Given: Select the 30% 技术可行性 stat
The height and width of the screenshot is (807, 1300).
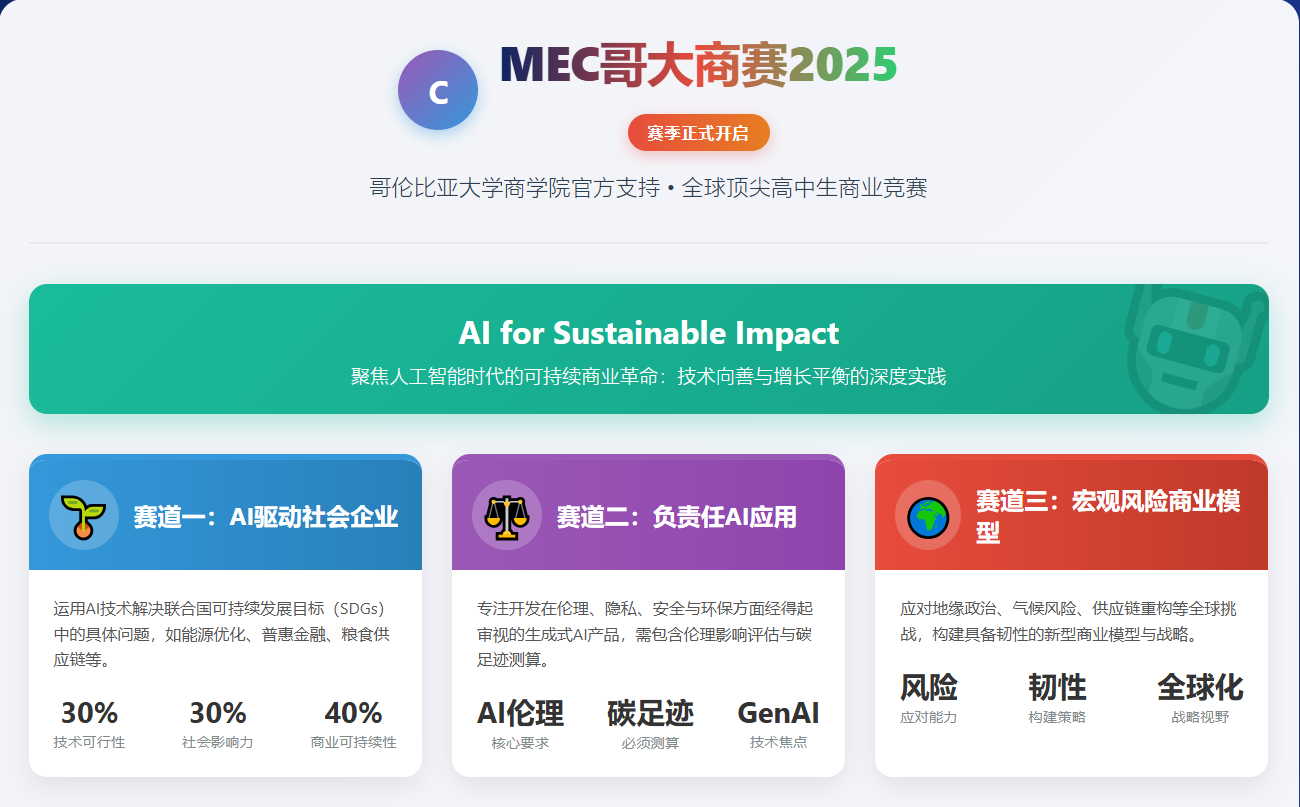Looking at the screenshot, I should [90, 724].
